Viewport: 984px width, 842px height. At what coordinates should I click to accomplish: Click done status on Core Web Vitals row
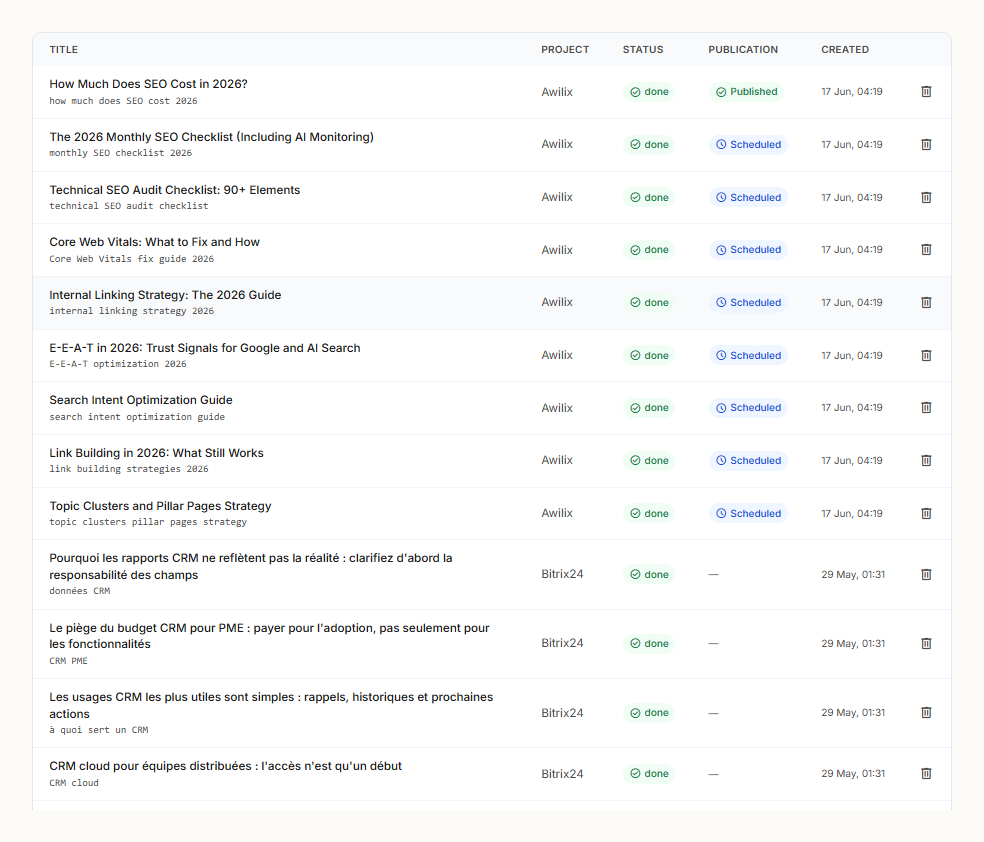coord(649,250)
